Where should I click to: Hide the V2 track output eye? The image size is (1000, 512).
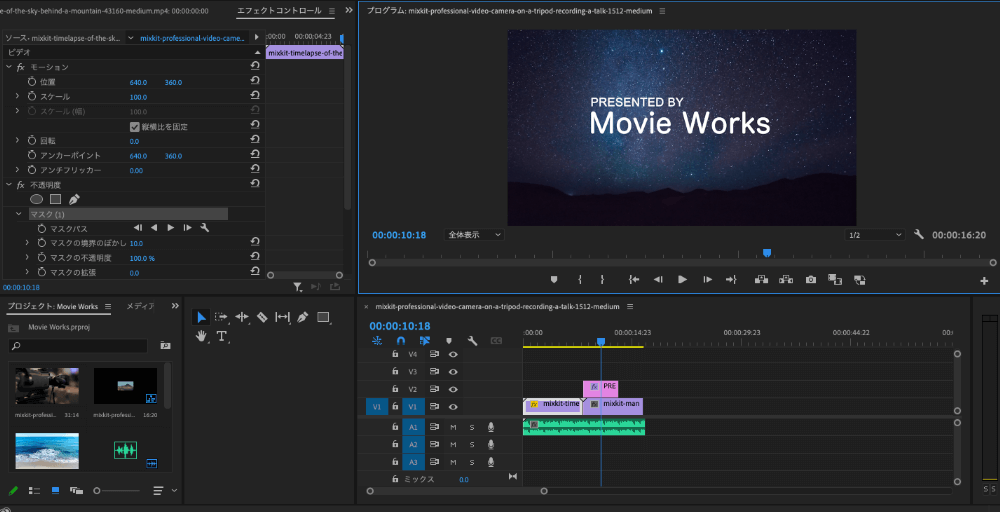[x=453, y=389]
